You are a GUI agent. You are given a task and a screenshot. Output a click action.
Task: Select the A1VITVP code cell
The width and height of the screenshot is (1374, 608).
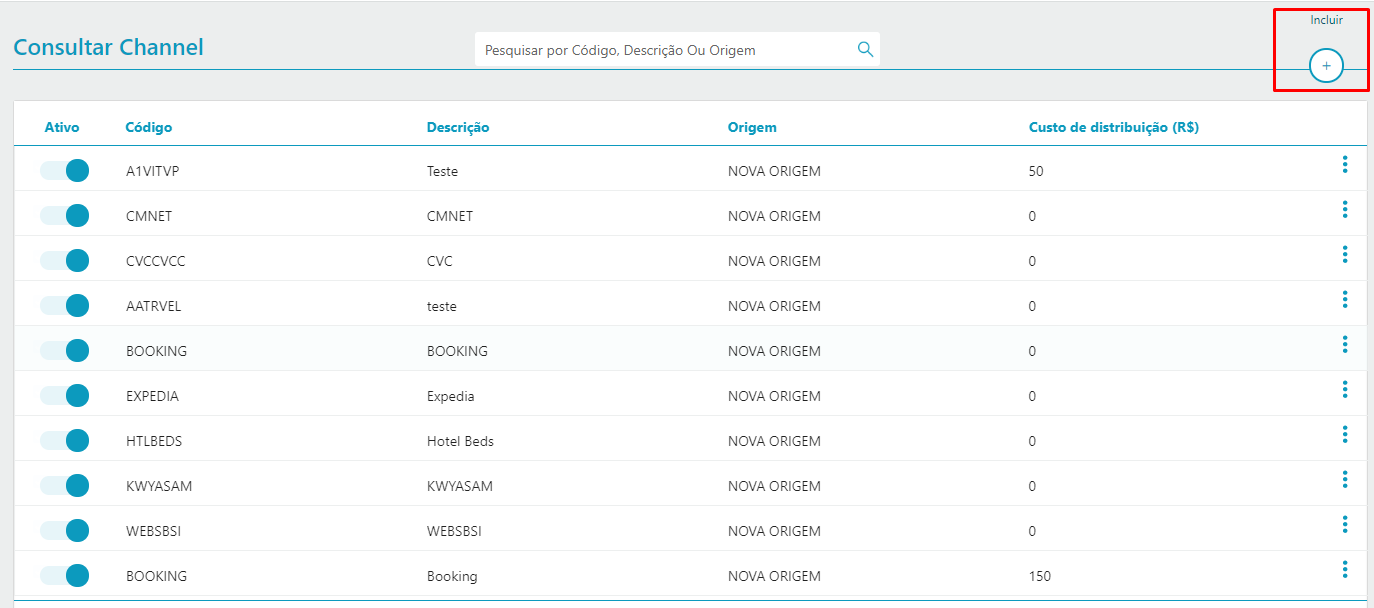point(152,171)
